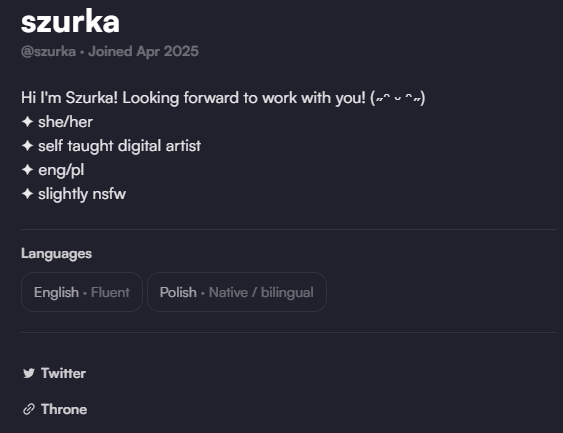
Task: Click the slightly nsfw bio line
Action: coord(82,194)
